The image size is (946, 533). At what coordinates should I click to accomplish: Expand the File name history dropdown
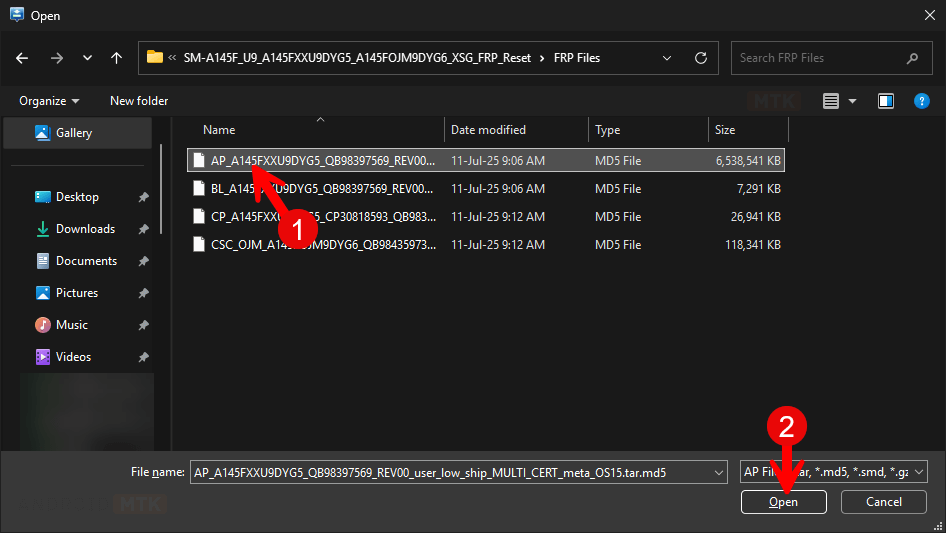[717, 472]
